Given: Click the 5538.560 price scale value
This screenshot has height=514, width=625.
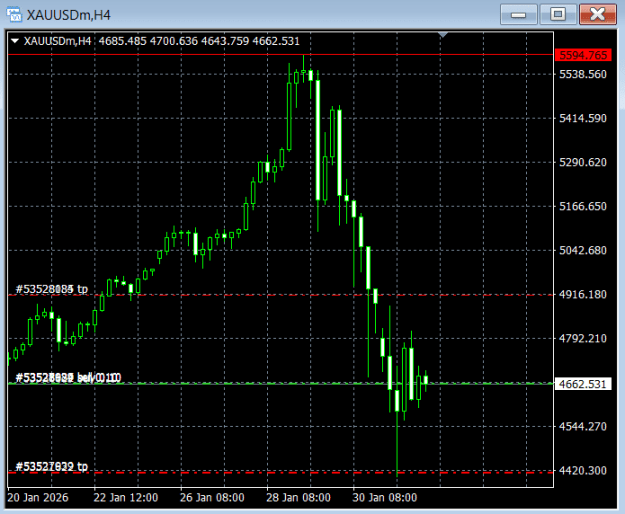Looking at the screenshot, I should click(583, 75).
